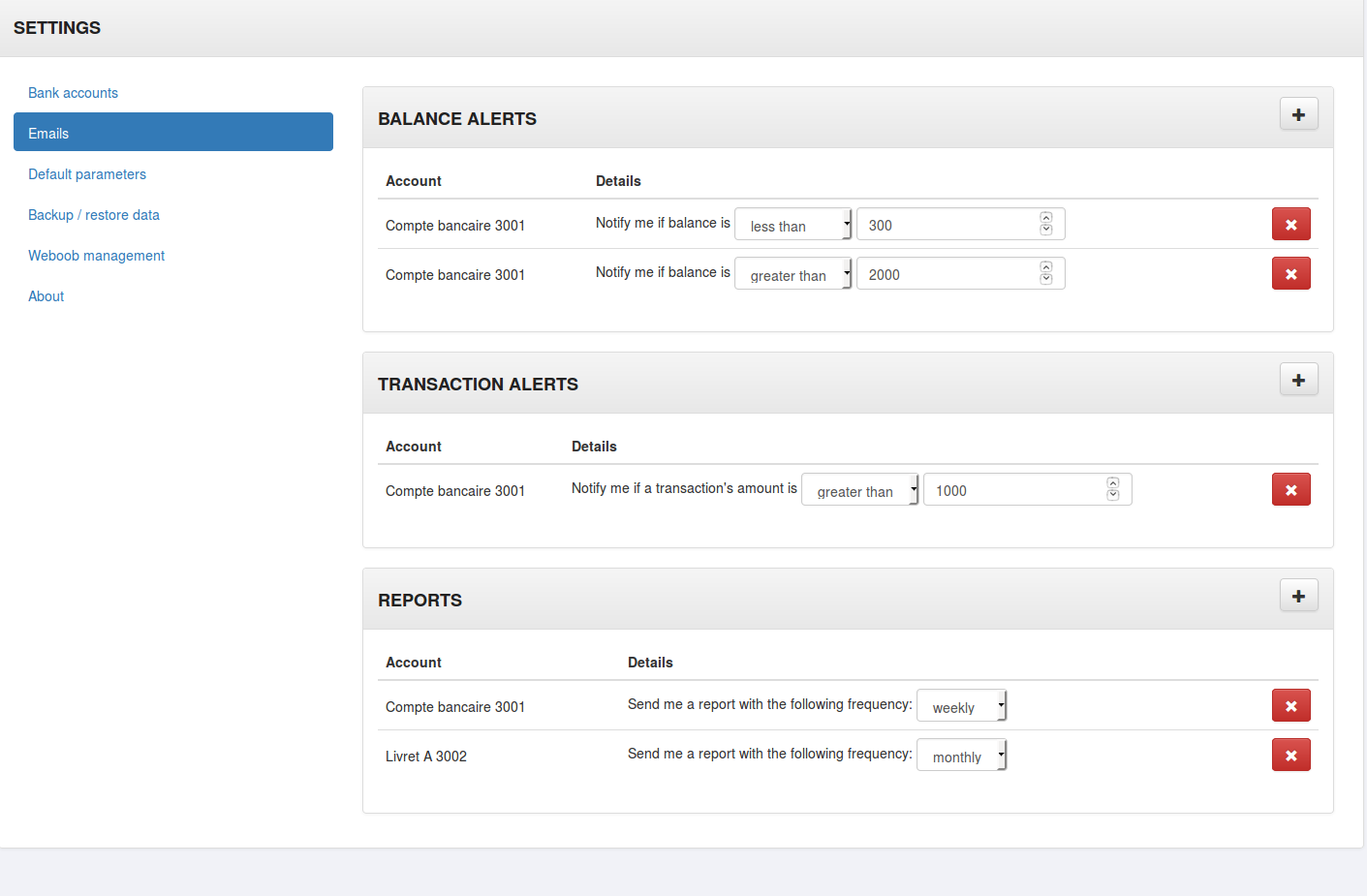Click the 'Livret A 3002' account name
This screenshot has height=896, width=1367.
point(426,757)
